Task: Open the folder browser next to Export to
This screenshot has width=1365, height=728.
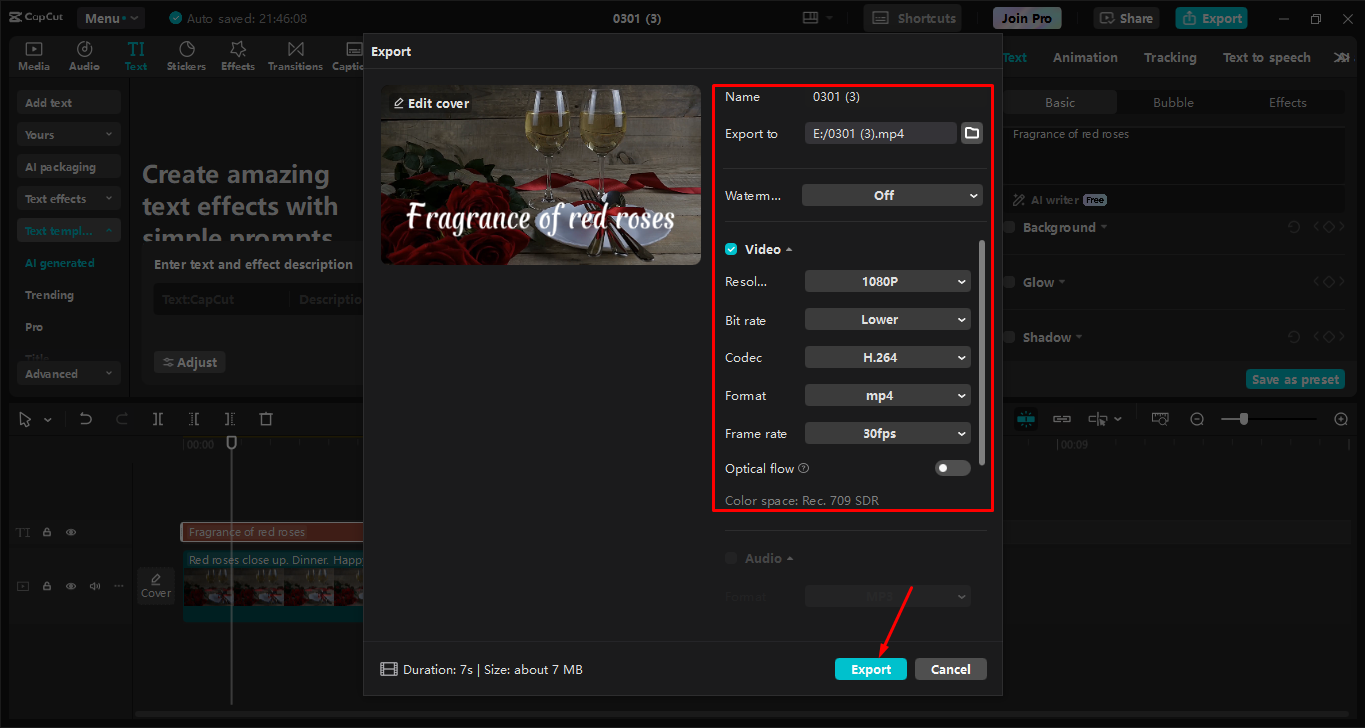Action: pos(971,132)
